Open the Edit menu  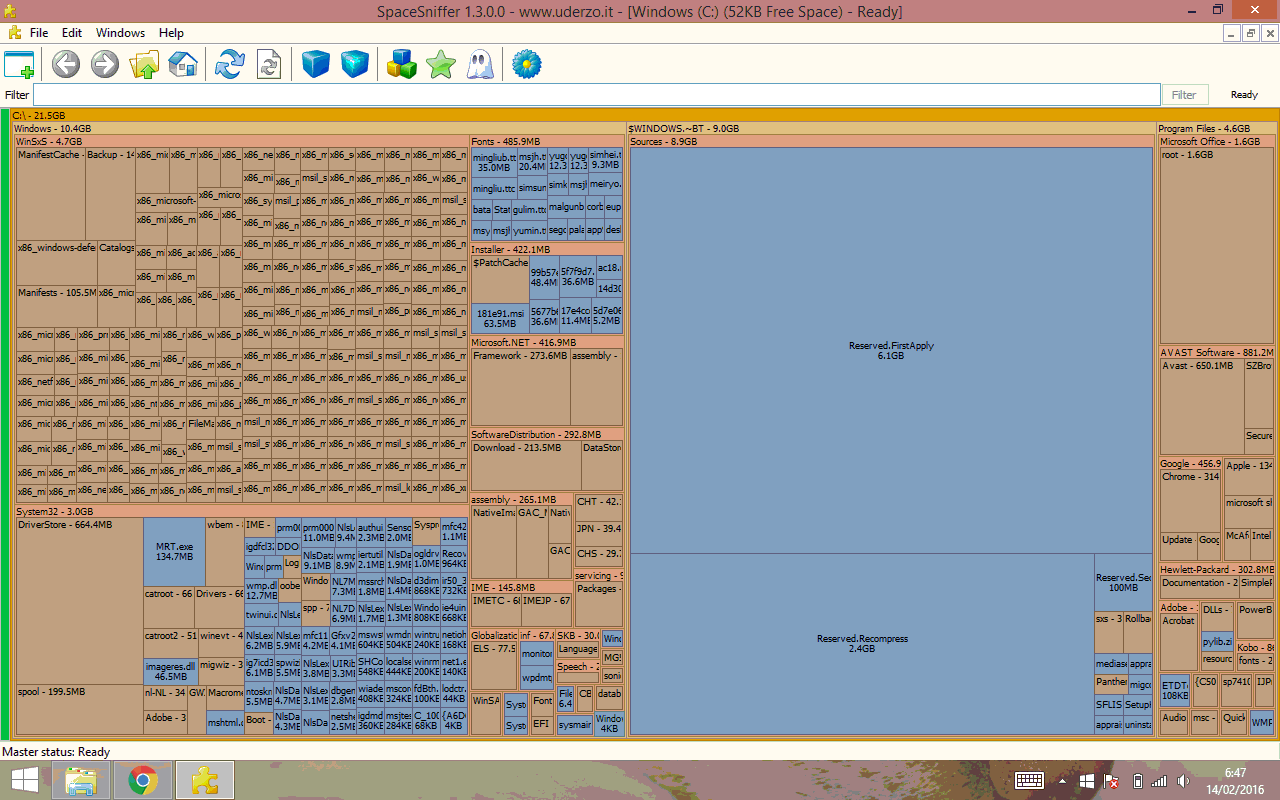click(x=72, y=33)
